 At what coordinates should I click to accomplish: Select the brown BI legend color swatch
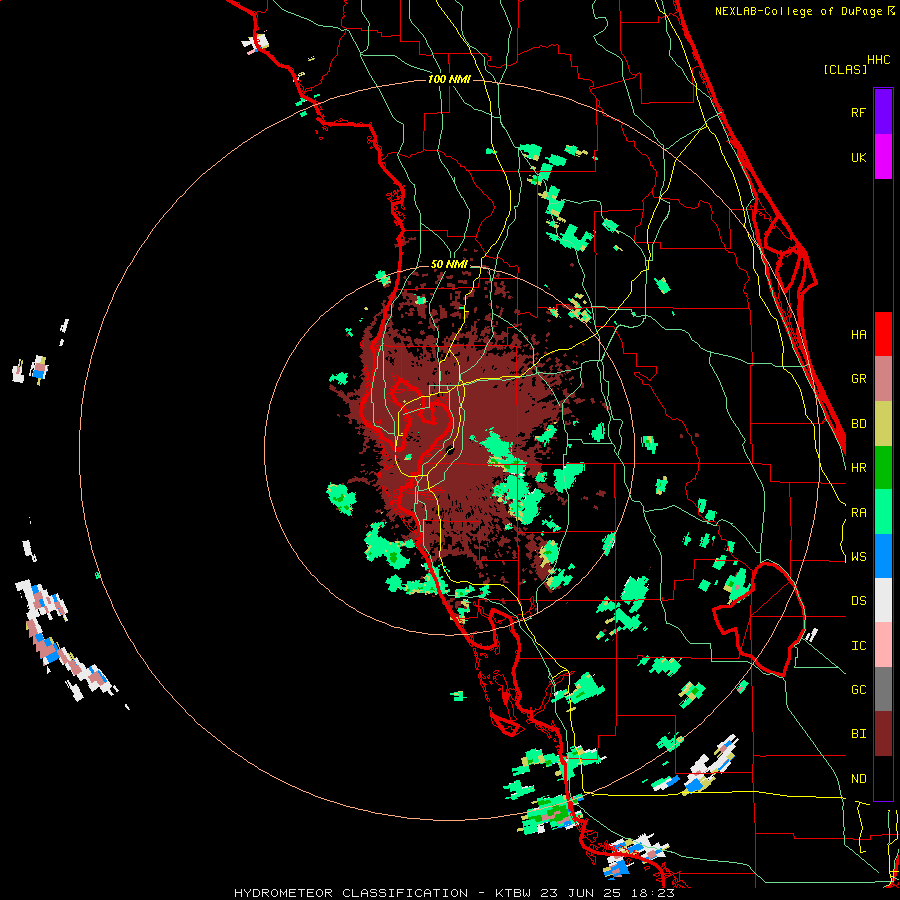[883, 734]
